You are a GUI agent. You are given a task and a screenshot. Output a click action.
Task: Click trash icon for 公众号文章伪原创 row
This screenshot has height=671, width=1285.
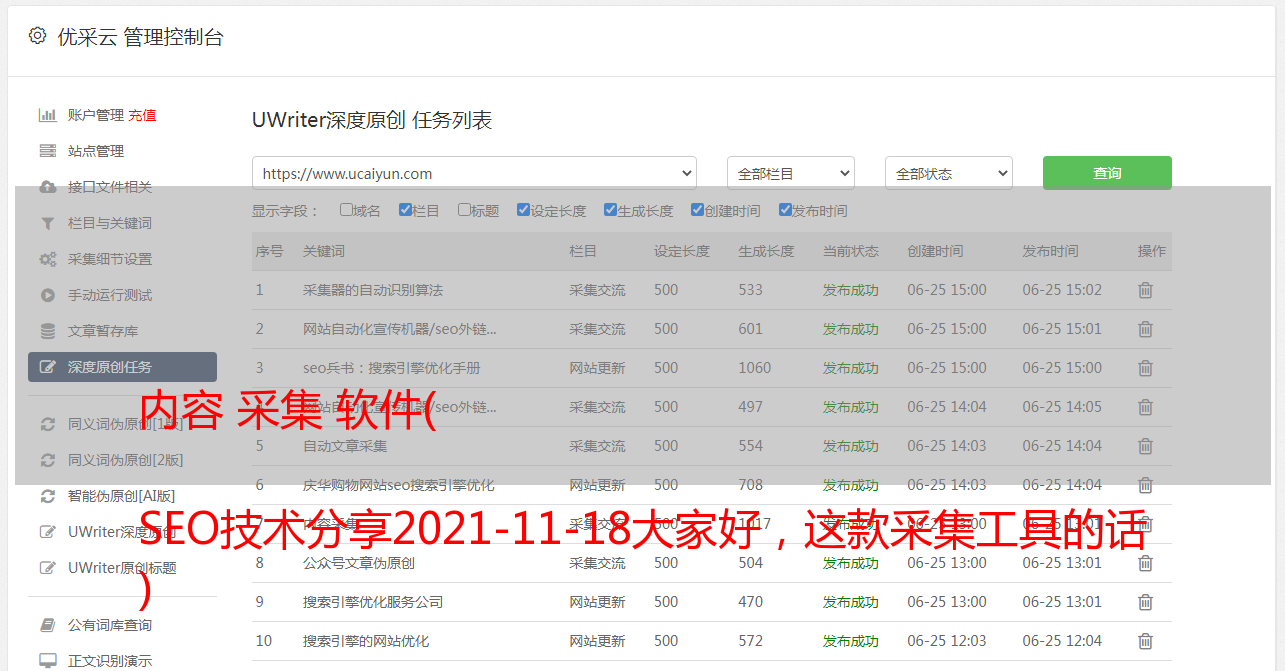(1145, 563)
